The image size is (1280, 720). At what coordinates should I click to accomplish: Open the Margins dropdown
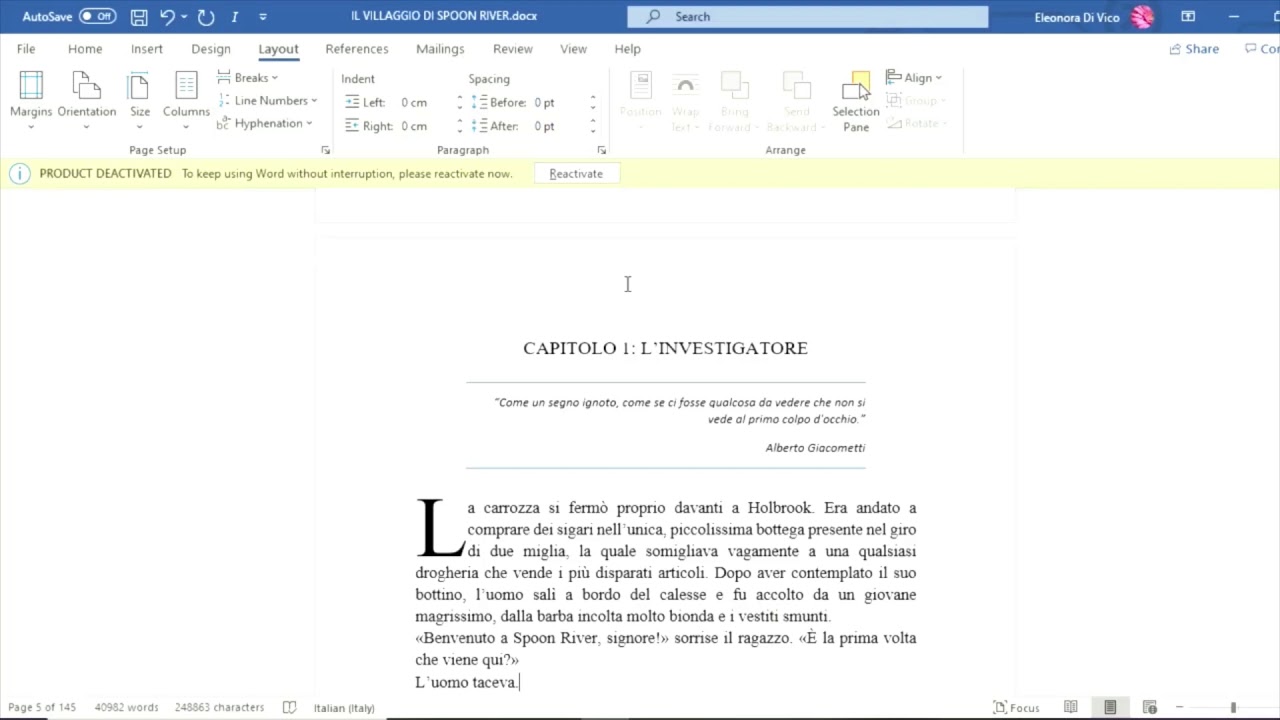pos(31,100)
